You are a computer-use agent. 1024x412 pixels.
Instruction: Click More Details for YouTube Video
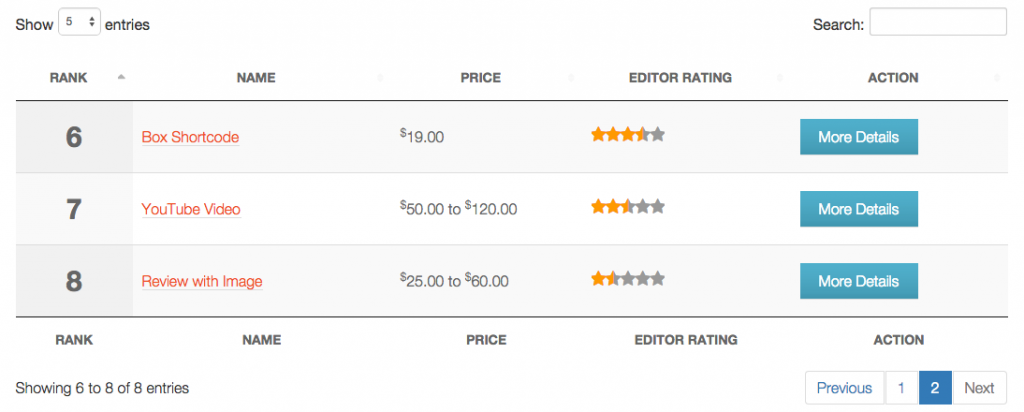859,209
